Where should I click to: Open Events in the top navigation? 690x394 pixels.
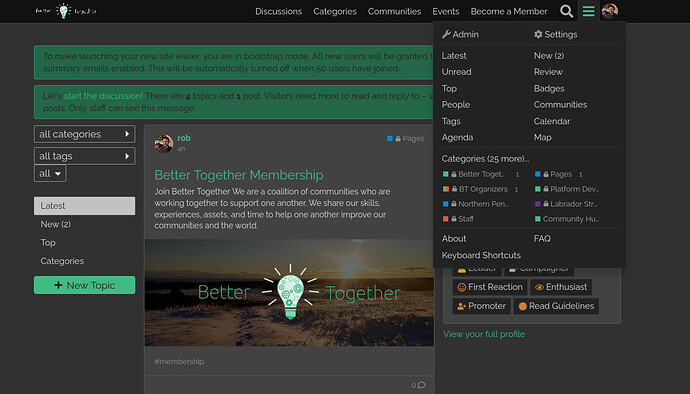446,11
